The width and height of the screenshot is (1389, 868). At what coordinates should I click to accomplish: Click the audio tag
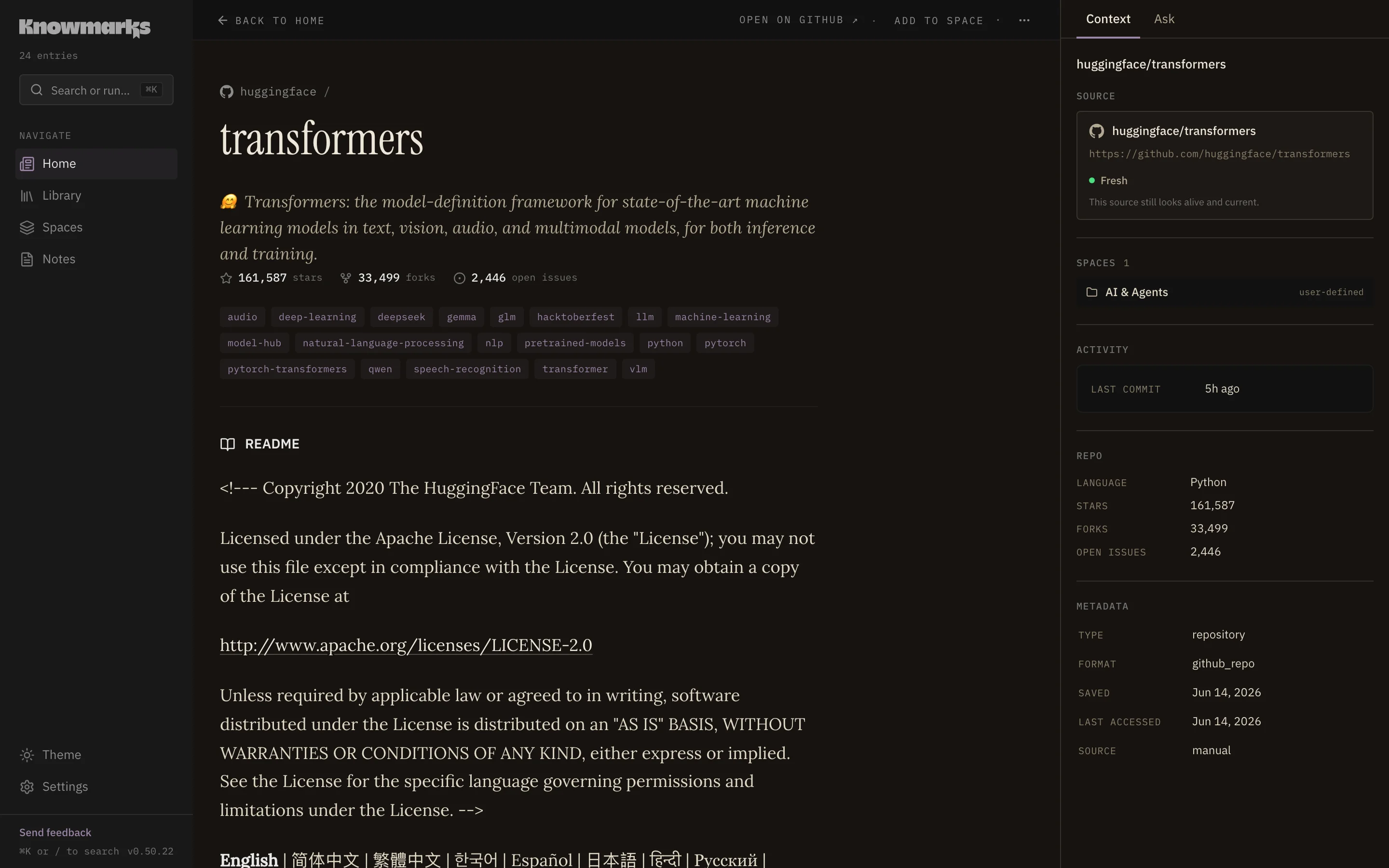(x=242, y=317)
